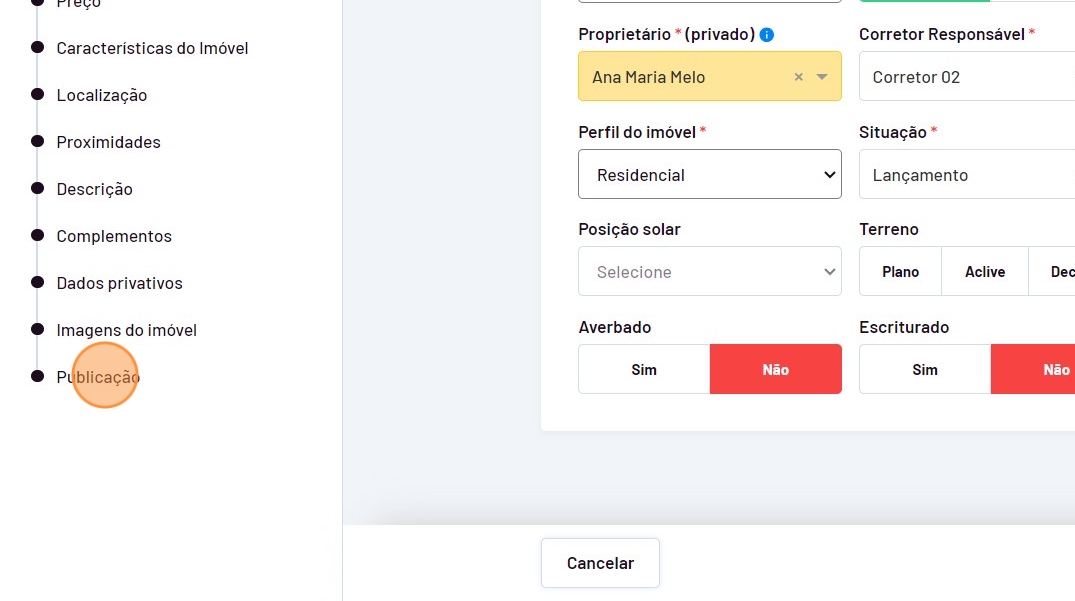Go to Localização step
The width and height of the screenshot is (1075, 601).
102,95
